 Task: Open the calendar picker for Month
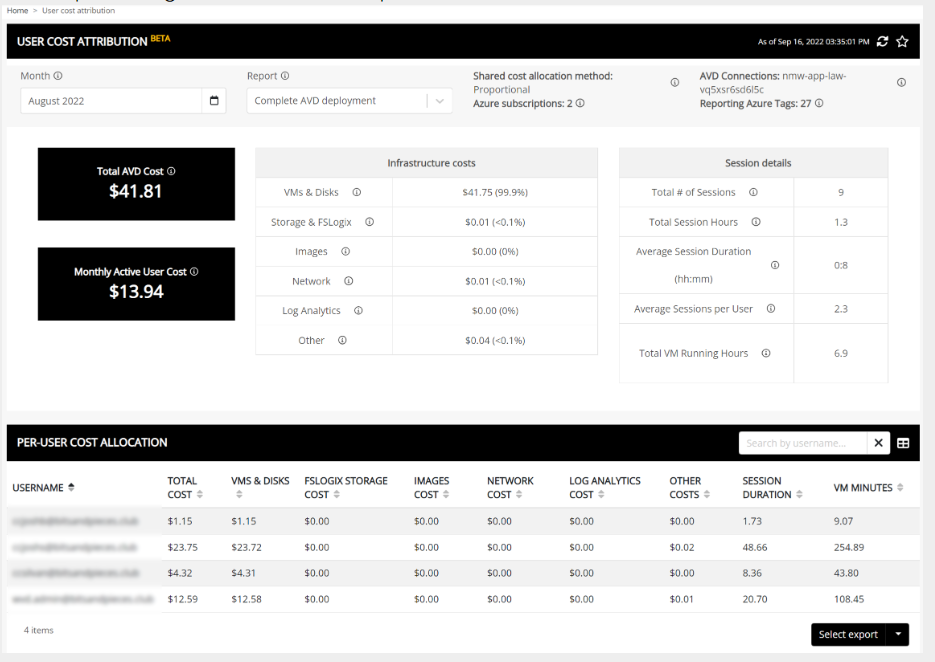point(214,101)
